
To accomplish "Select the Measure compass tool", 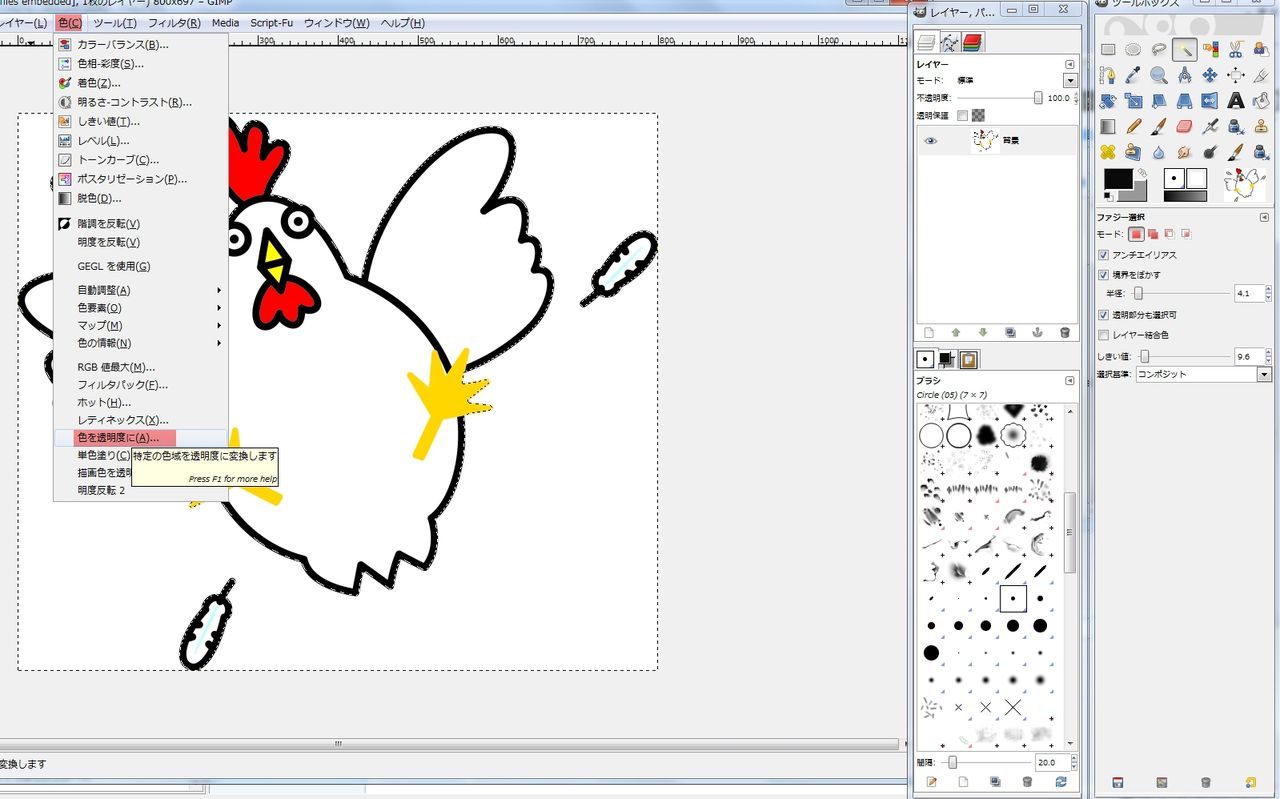I will (x=1185, y=75).
